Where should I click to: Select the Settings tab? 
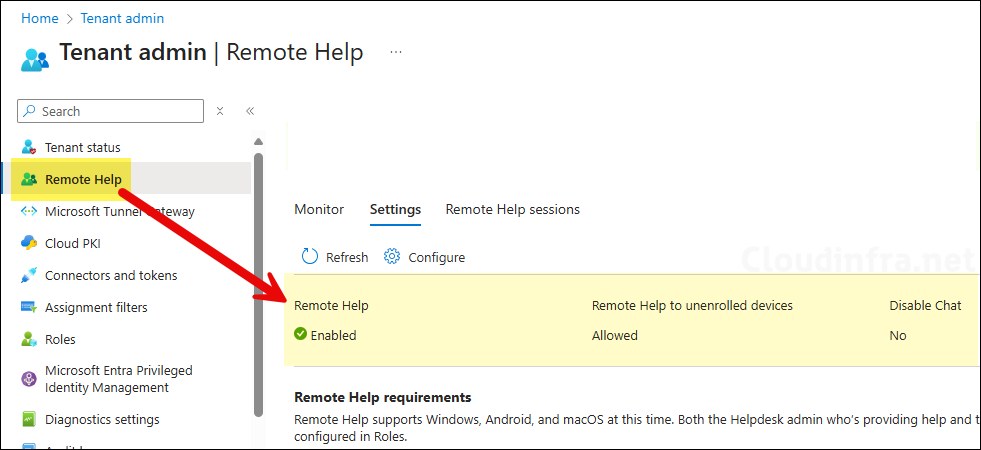pos(395,209)
